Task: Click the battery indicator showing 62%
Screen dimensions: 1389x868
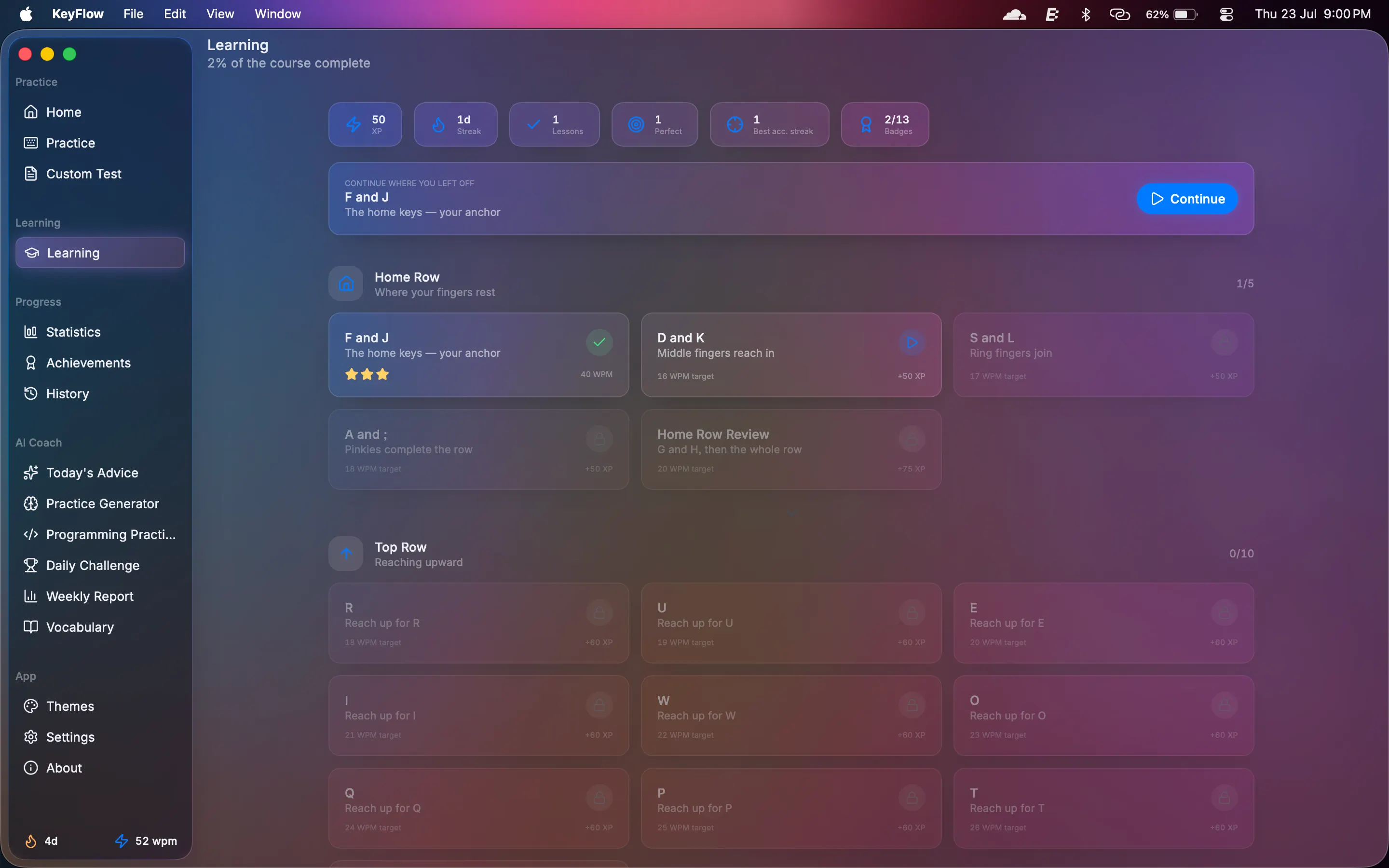Action: click(x=1171, y=14)
